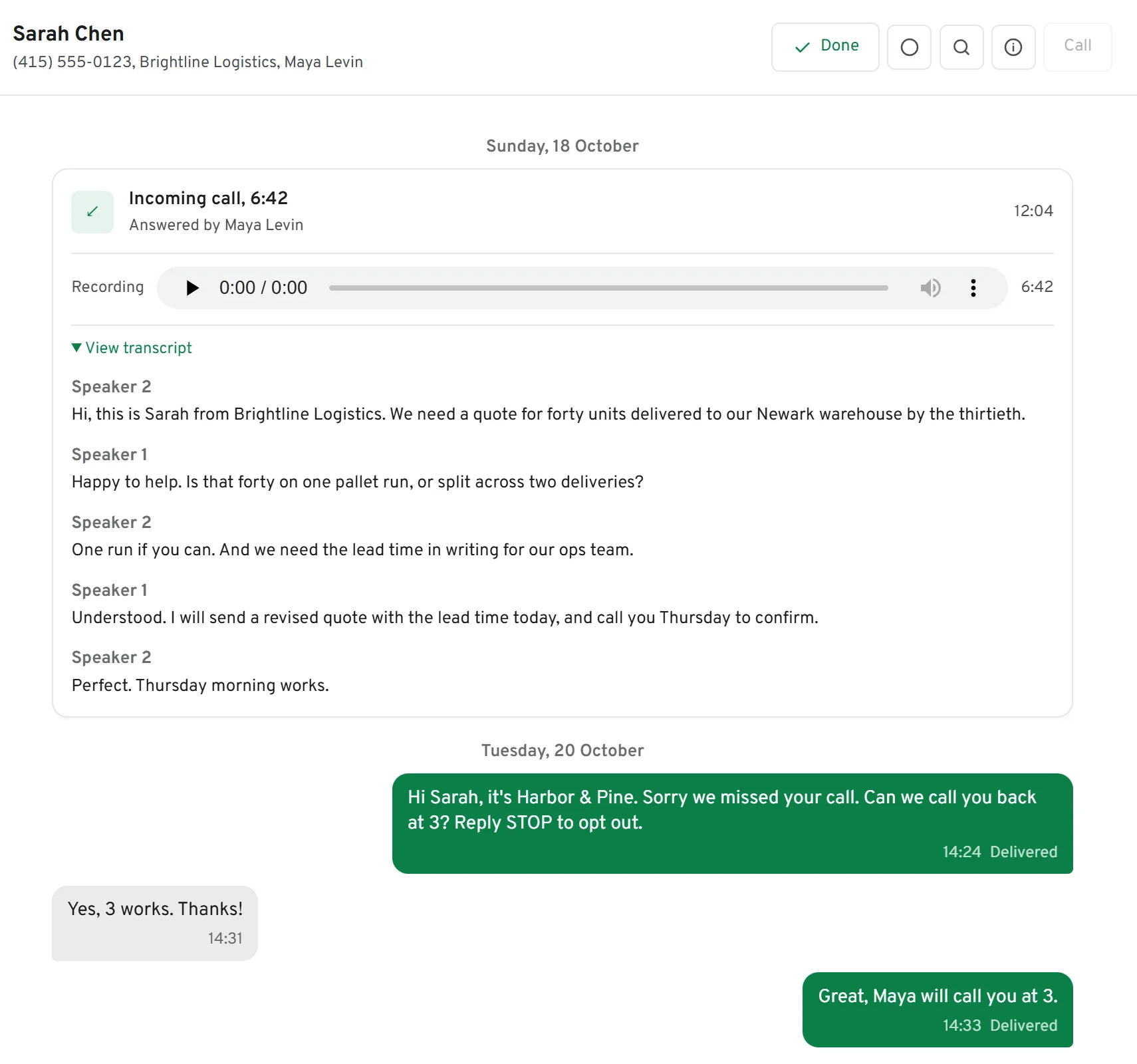Click the 'One run if you can' line
This screenshot has width=1137, height=1064.
352,550
